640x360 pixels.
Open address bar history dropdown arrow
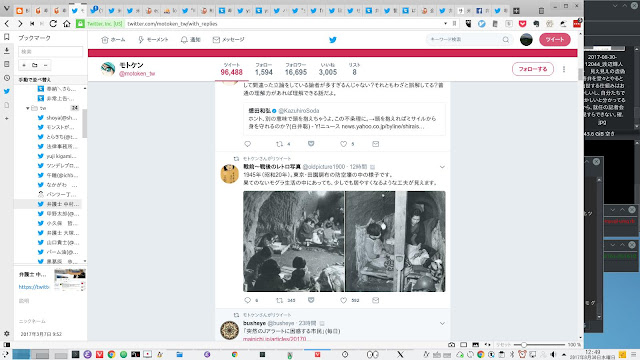[445, 24]
